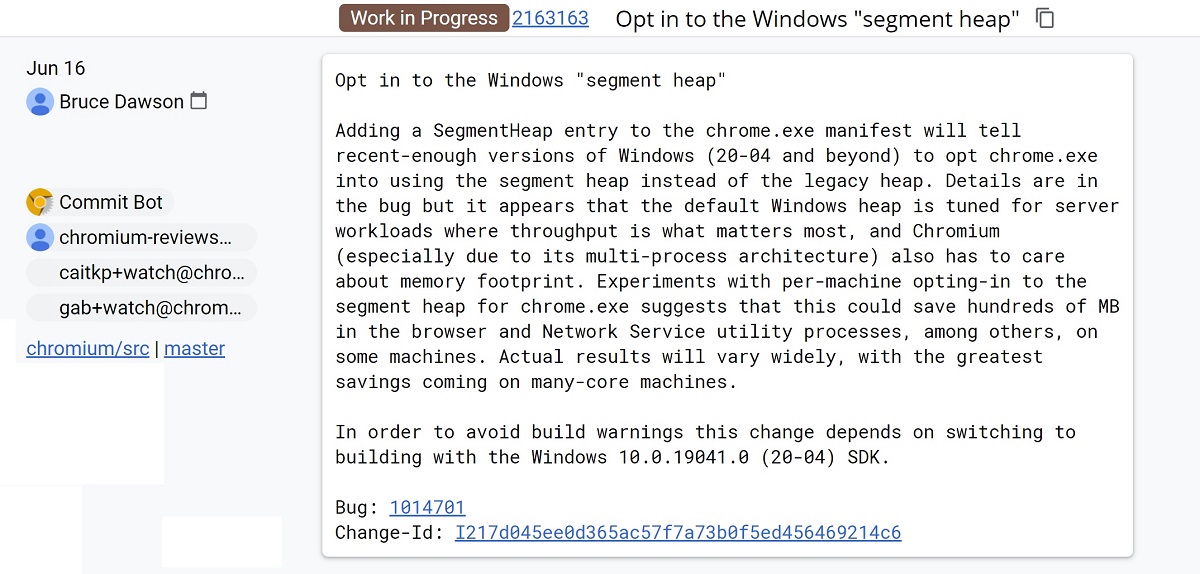The height and width of the screenshot is (574, 1200).
Task: Select the Bruce Dawson owner name
Action: [121, 102]
